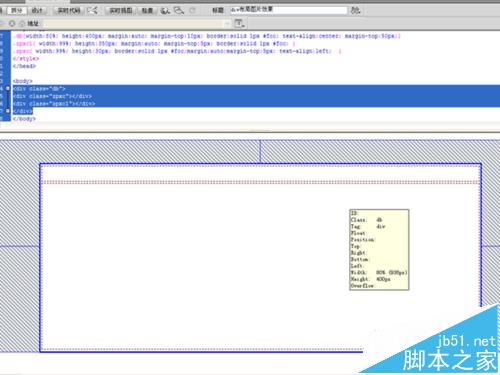Collapse code at the closing div marker
The image size is (500, 375).
(8, 111)
